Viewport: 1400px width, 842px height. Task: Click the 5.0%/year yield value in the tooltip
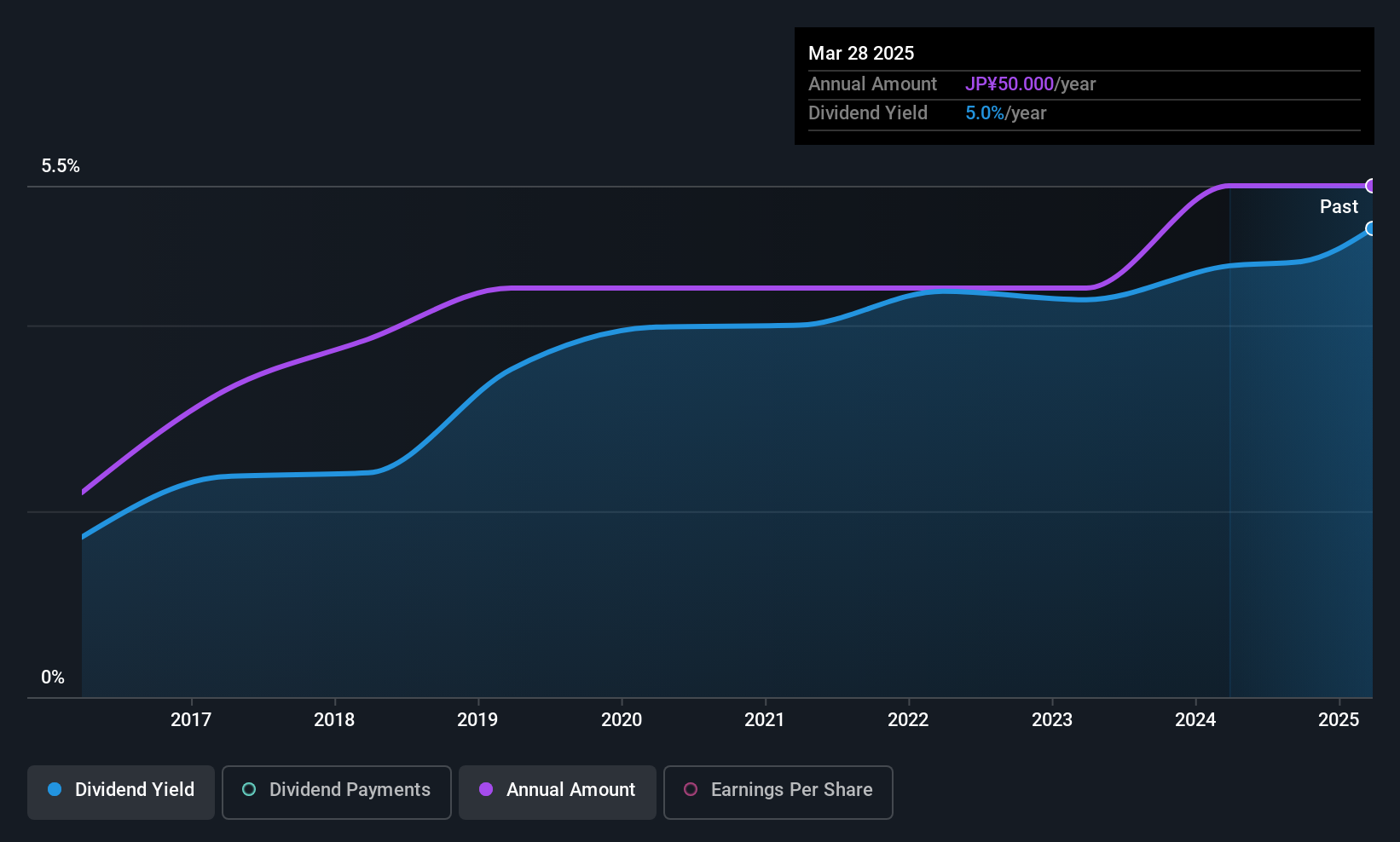tap(1005, 112)
